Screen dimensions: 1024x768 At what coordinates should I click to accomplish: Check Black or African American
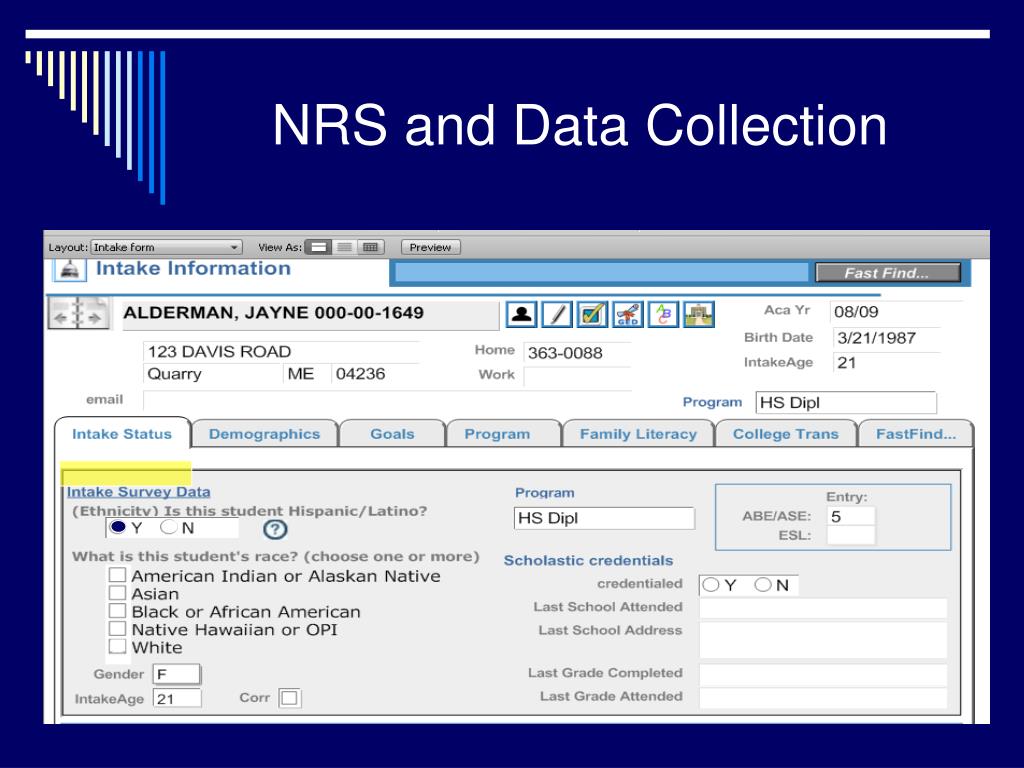pyautogui.click(x=117, y=611)
